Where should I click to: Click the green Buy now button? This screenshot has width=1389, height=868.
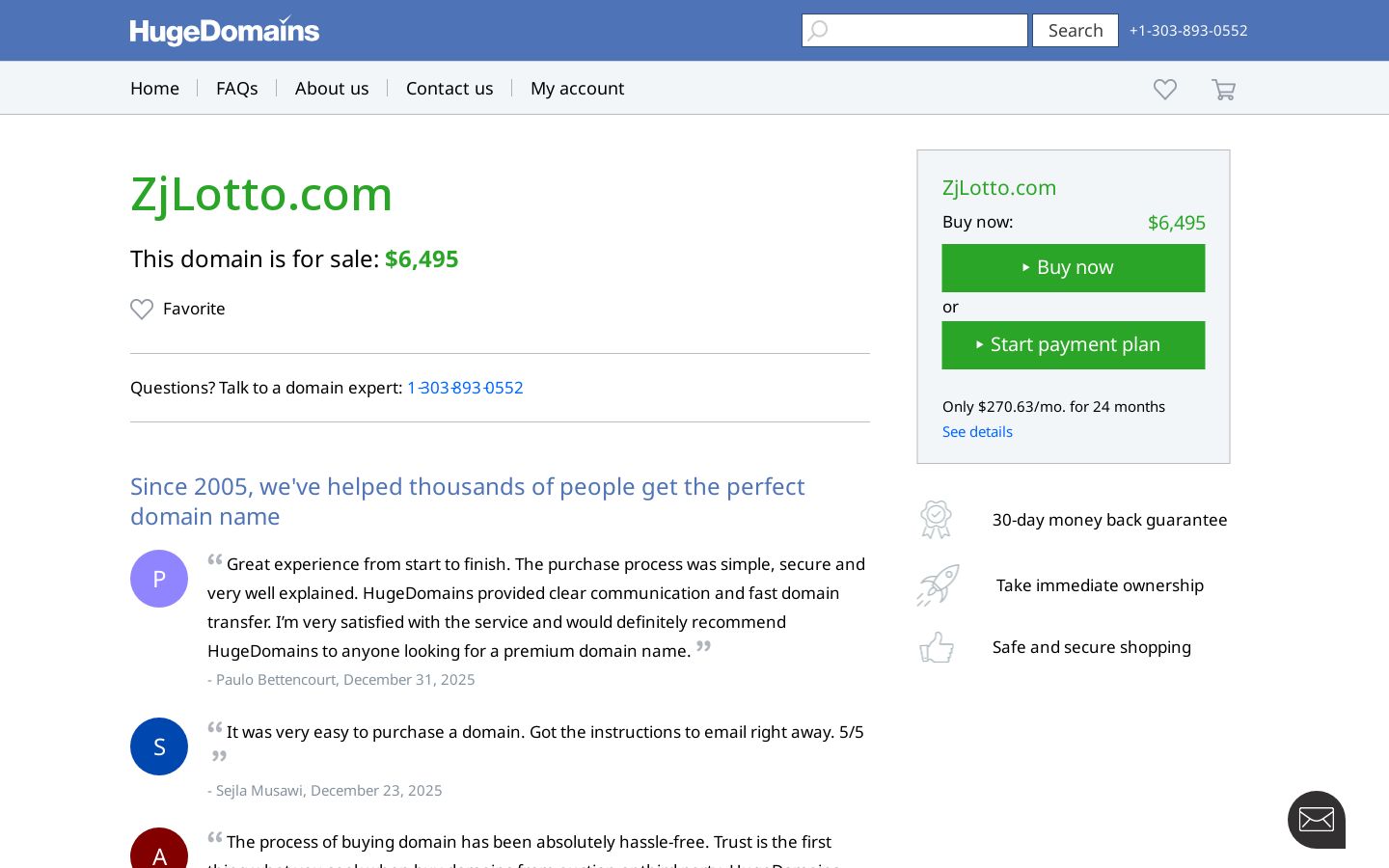click(1074, 267)
